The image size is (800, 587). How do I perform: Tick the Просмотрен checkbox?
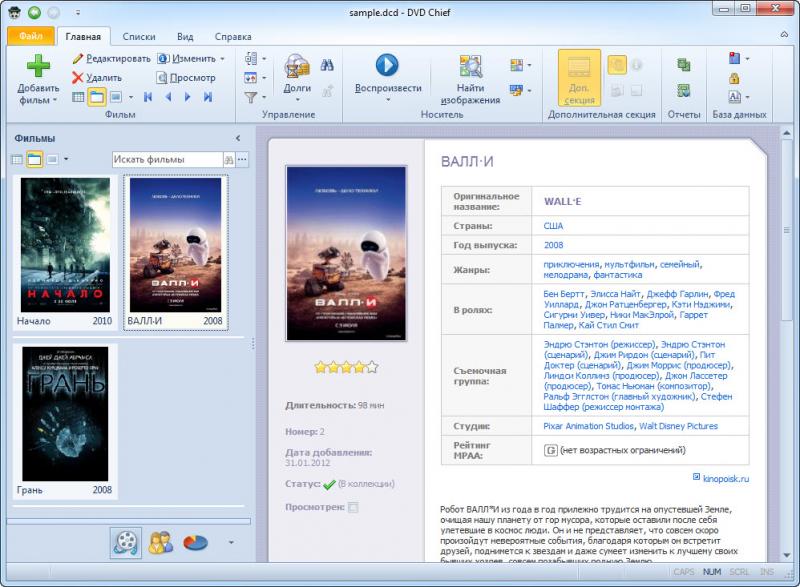tap(353, 507)
